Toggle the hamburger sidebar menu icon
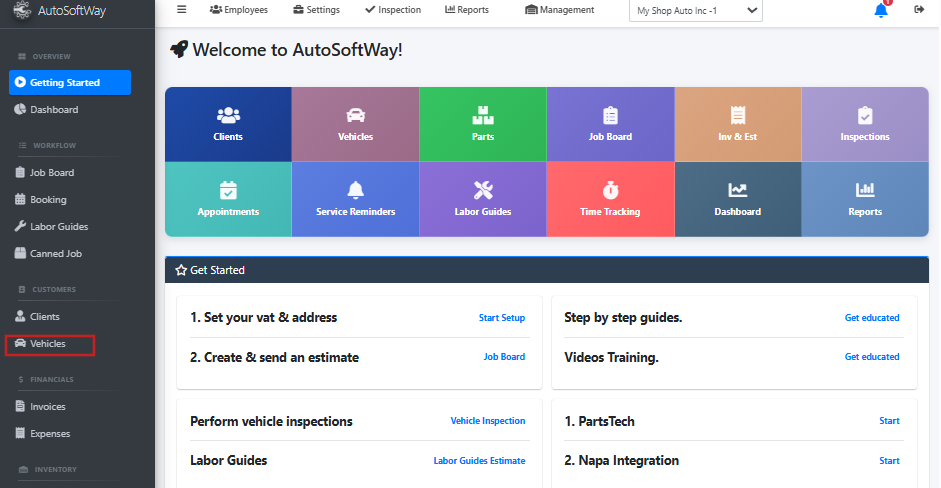Viewport: 941px width, 488px height. [181, 10]
